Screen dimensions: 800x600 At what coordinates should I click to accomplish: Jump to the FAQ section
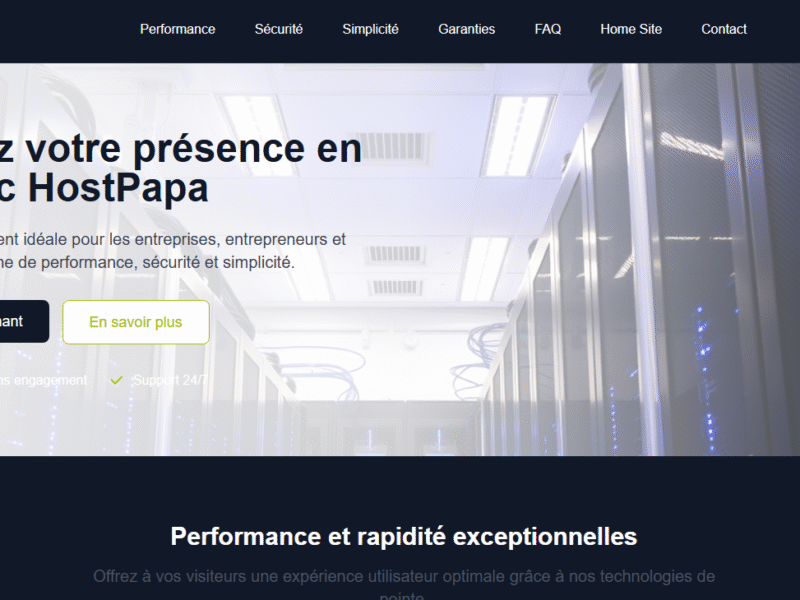pos(548,29)
